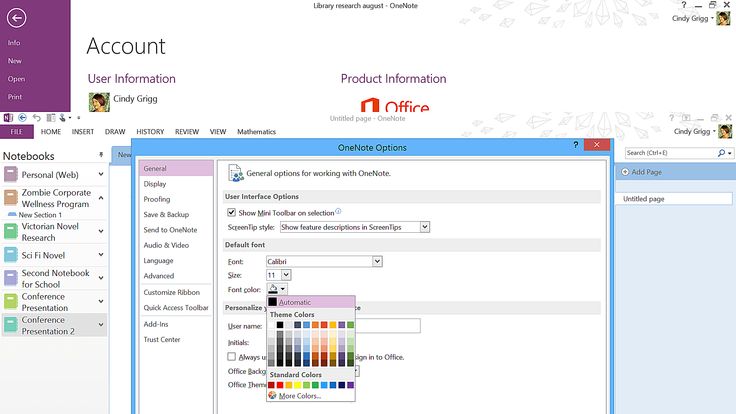Click the Dock to Desktop icon
Viewport: 736px width, 414px height.
(51, 118)
